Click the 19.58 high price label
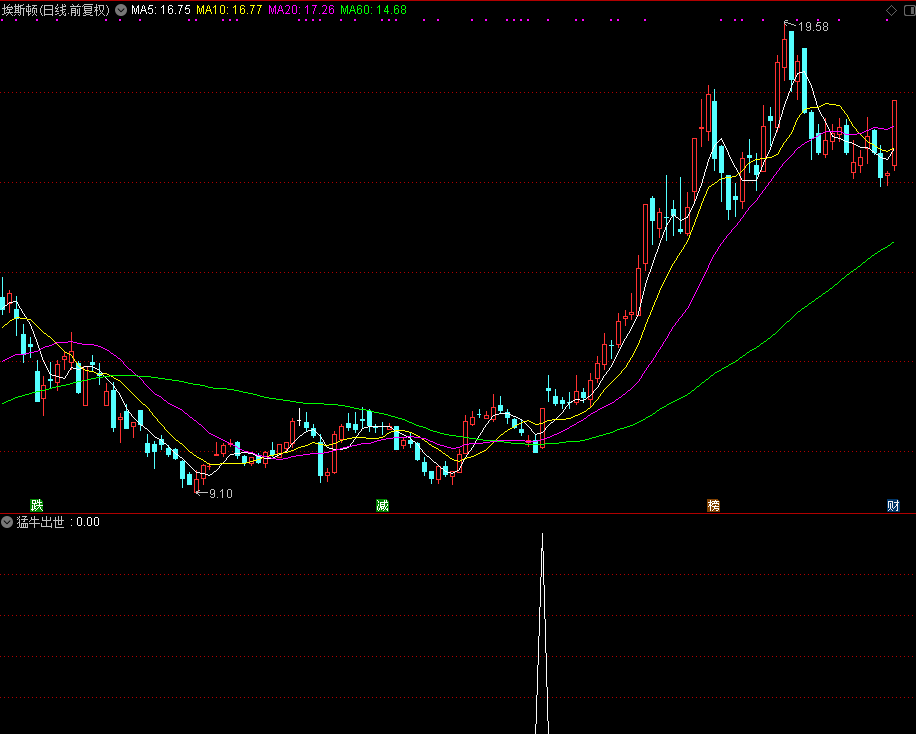916x734 pixels. 813,26
